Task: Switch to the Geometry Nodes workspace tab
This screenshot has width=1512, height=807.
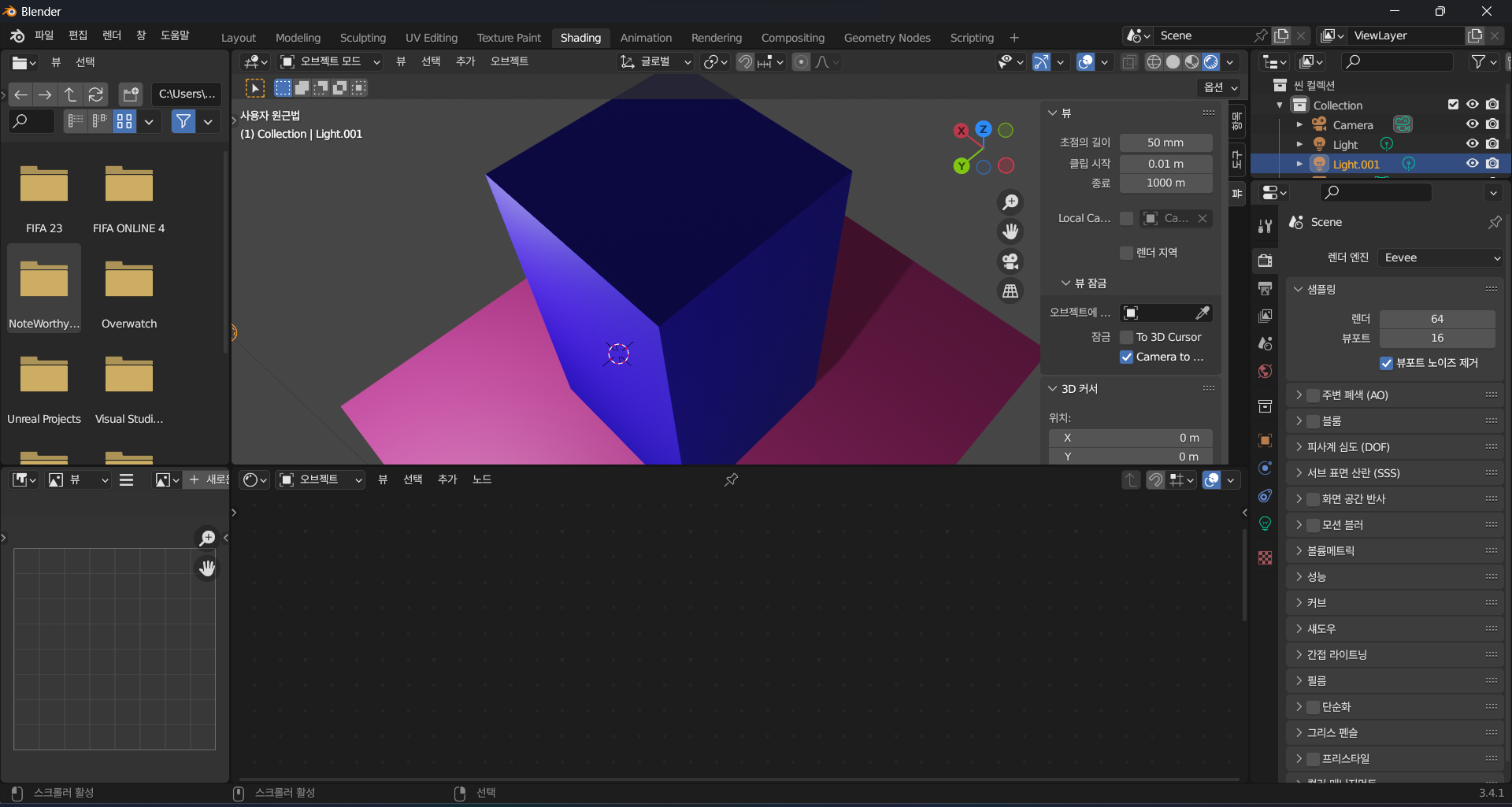Action: (888, 38)
